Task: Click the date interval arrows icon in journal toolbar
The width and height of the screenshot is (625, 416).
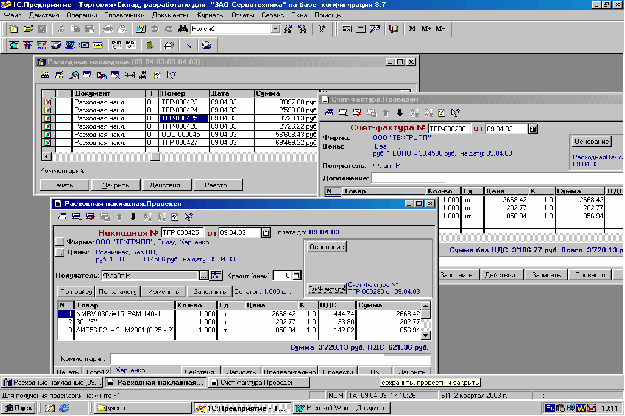Action: [x=130, y=75]
